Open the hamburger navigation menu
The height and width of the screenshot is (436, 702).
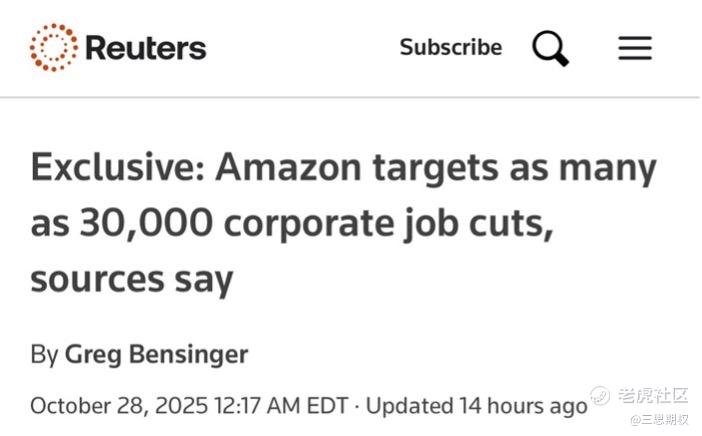[x=634, y=47]
